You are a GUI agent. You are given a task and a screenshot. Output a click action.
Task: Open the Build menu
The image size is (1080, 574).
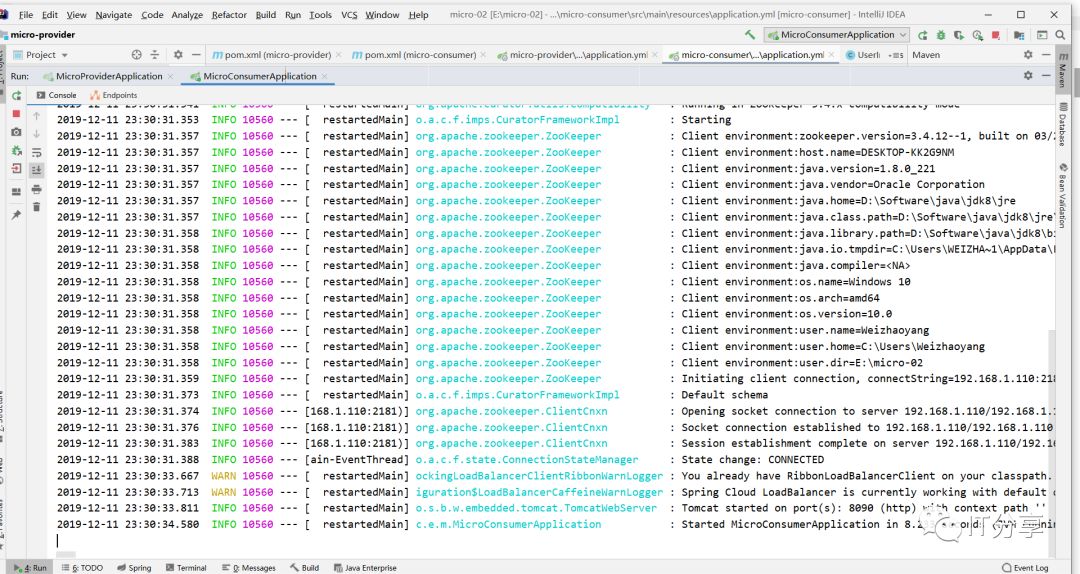click(266, 14)
